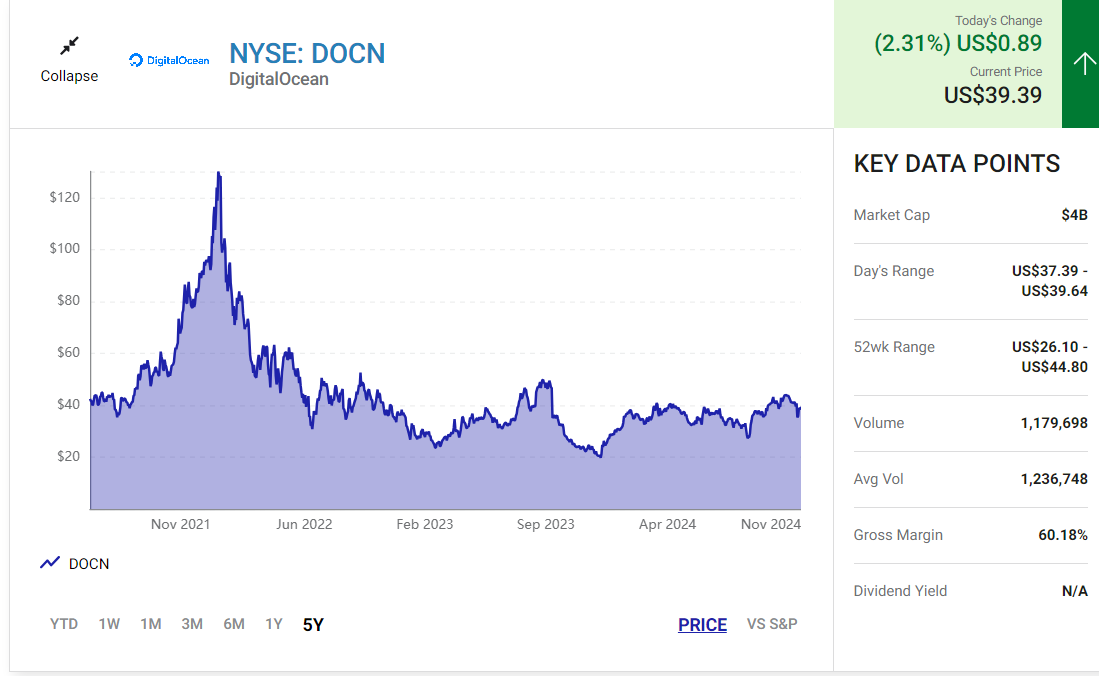Screen dimensions: 1099x676
Task: Click the current price US$39.39
Action: 992,95
